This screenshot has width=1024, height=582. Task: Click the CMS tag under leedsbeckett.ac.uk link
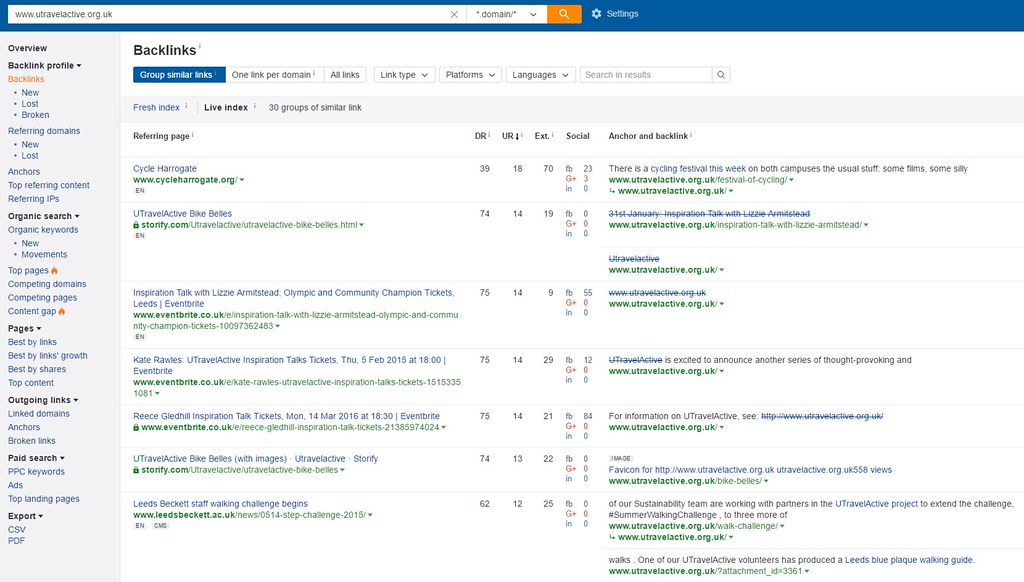click(160, 526)
